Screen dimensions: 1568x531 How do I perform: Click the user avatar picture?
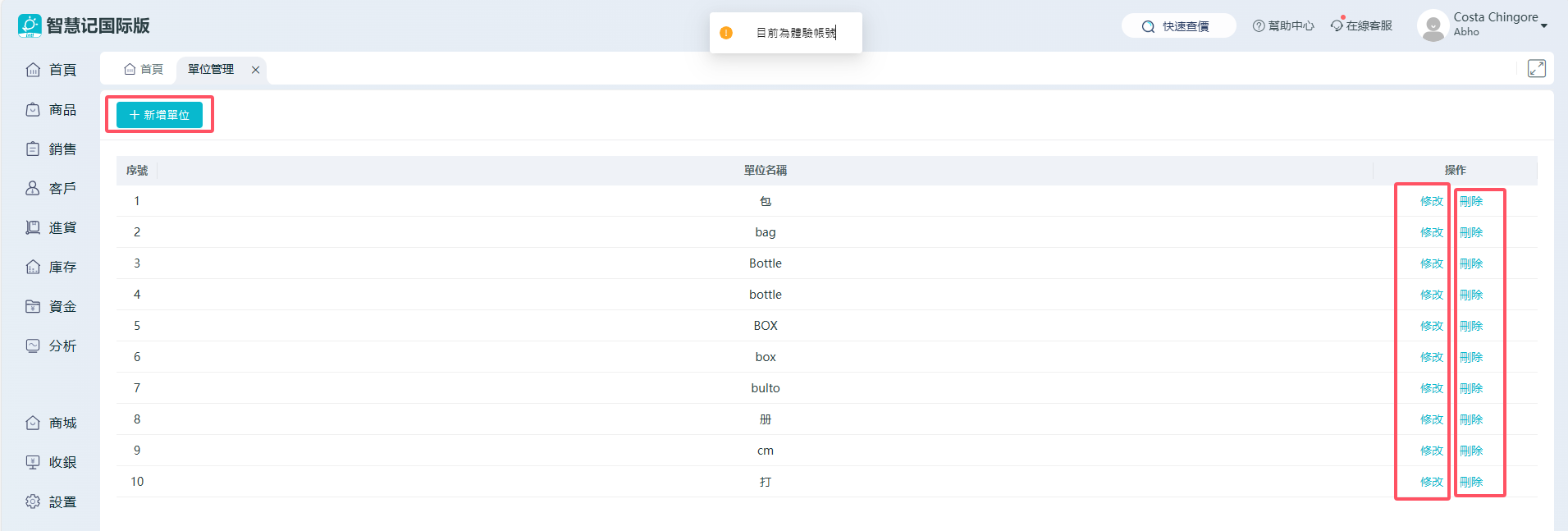pyautogui.click(x=1433, y=25)
